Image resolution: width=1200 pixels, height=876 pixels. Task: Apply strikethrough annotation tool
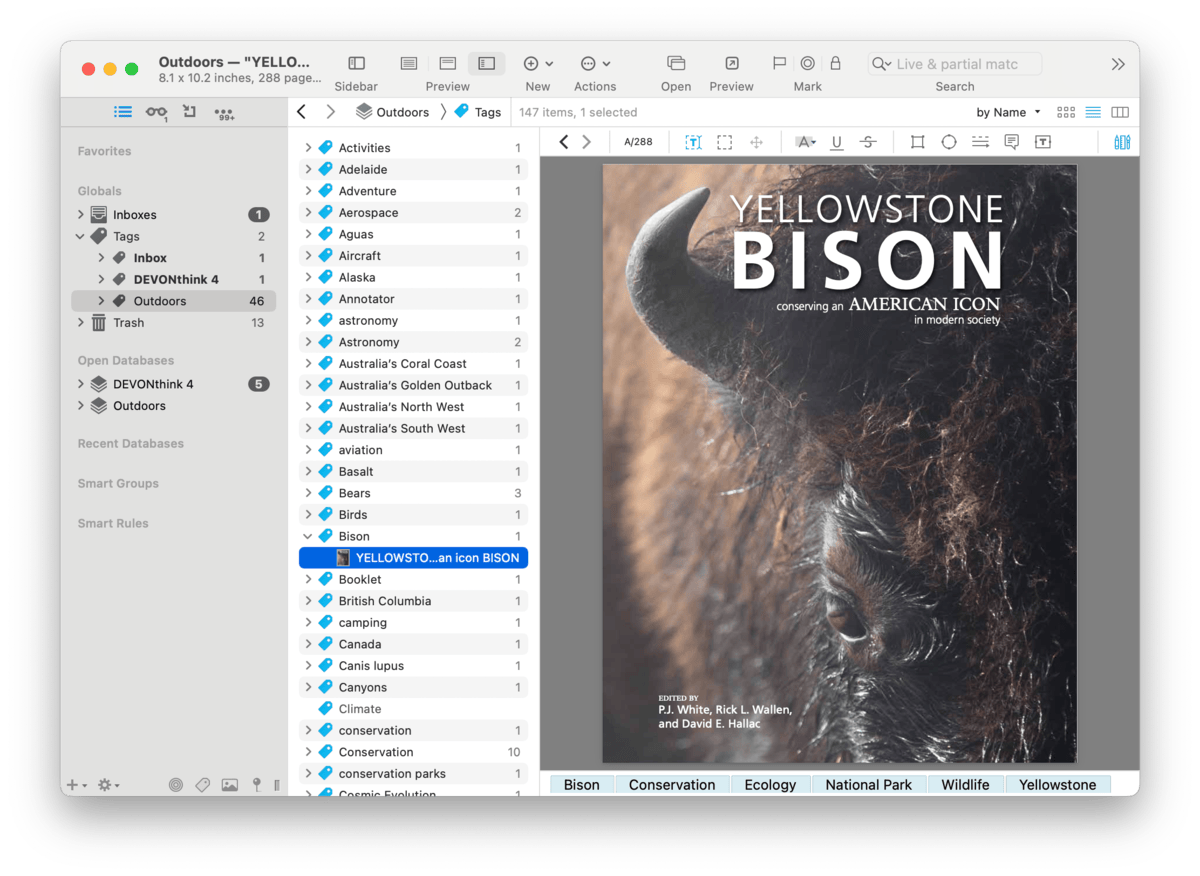click(868, 142)
